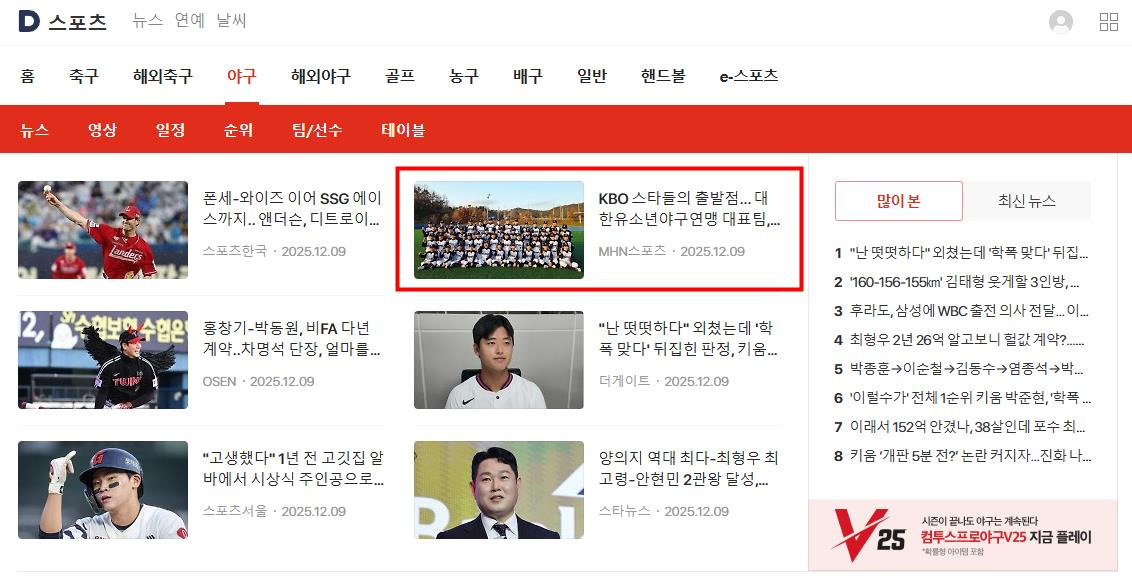Select the 많이 본 tab
The height and width of the screenshot is (584, 1132).
(898, 201)
